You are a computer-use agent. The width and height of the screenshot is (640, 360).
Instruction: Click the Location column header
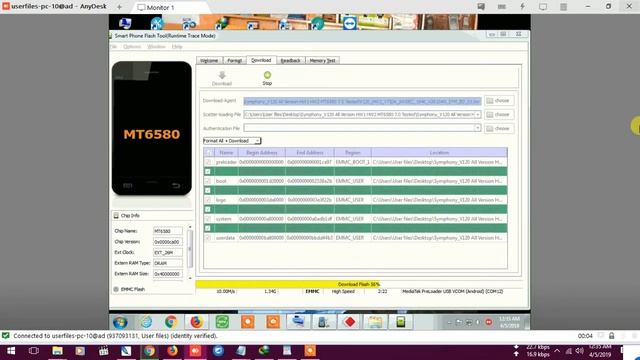tap(439, 153)
